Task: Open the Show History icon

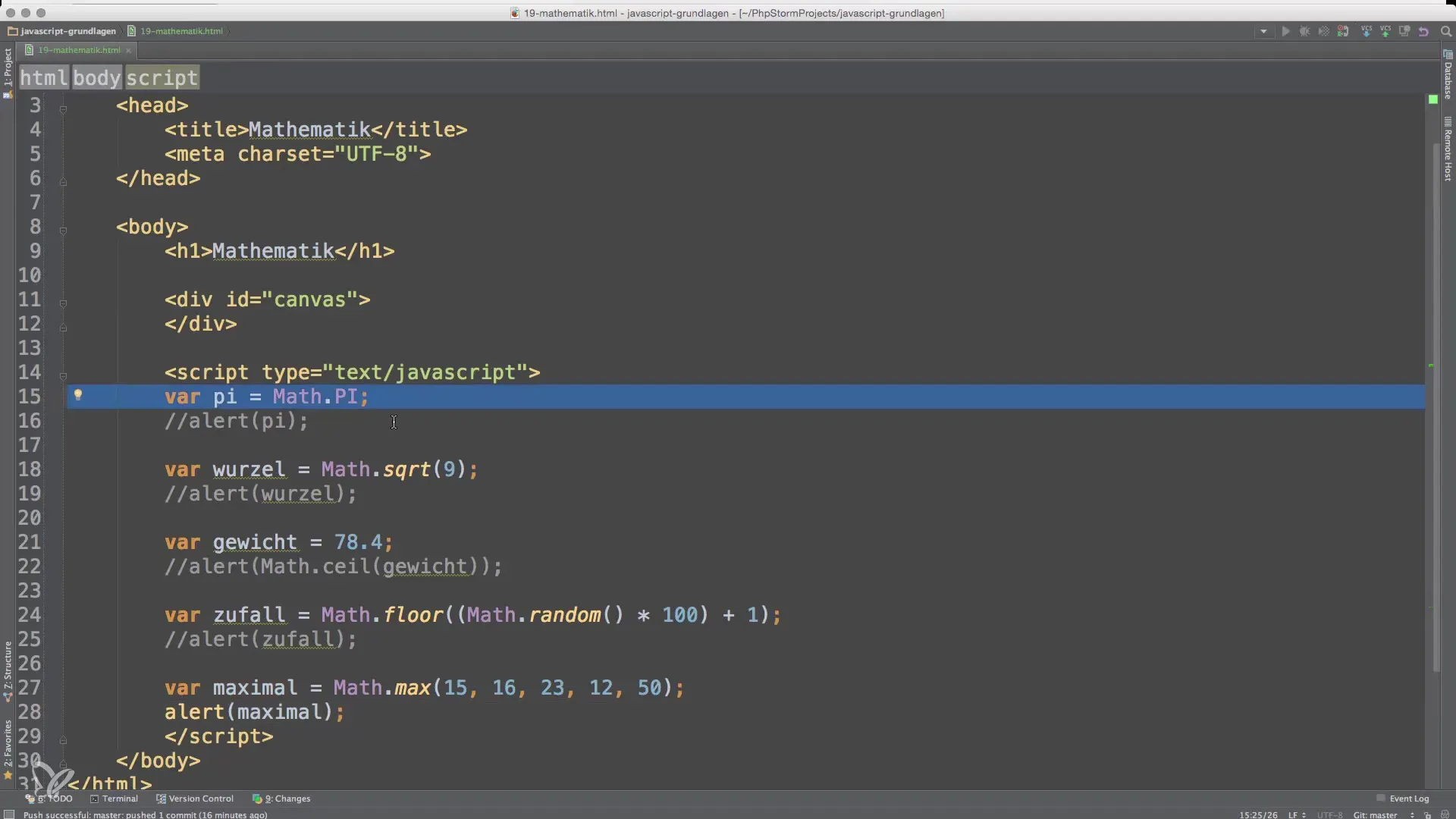Action: [1404, 32]
